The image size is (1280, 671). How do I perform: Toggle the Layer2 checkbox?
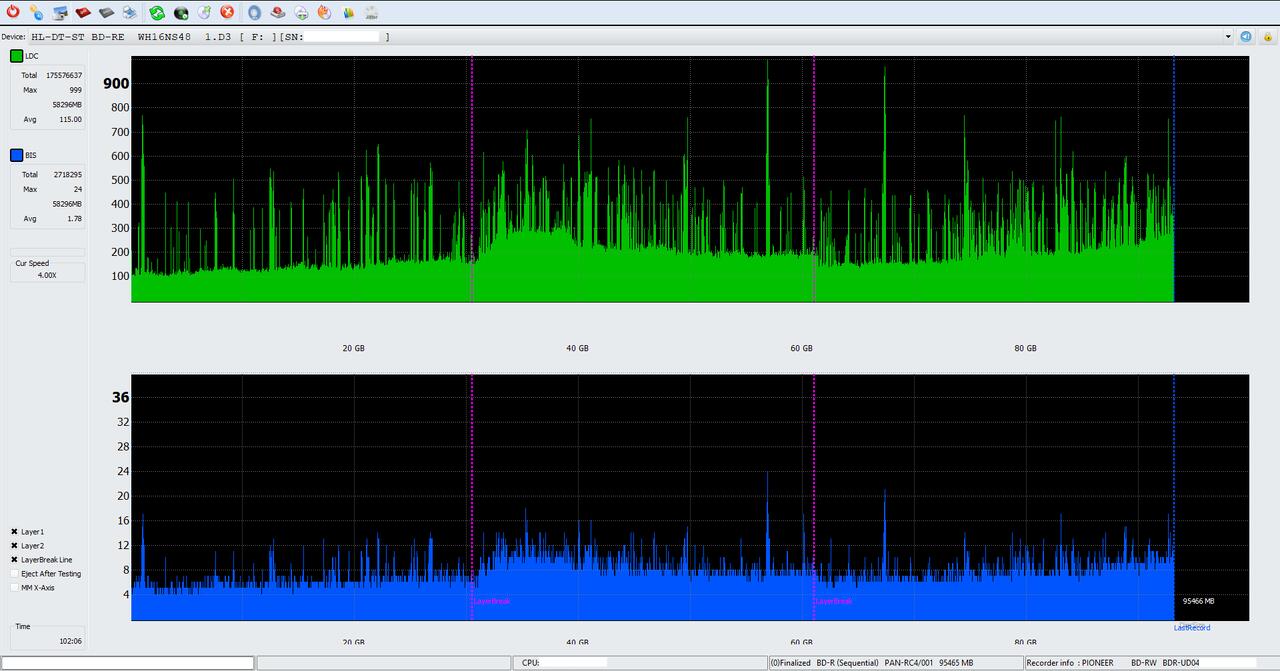click(14, 546)
